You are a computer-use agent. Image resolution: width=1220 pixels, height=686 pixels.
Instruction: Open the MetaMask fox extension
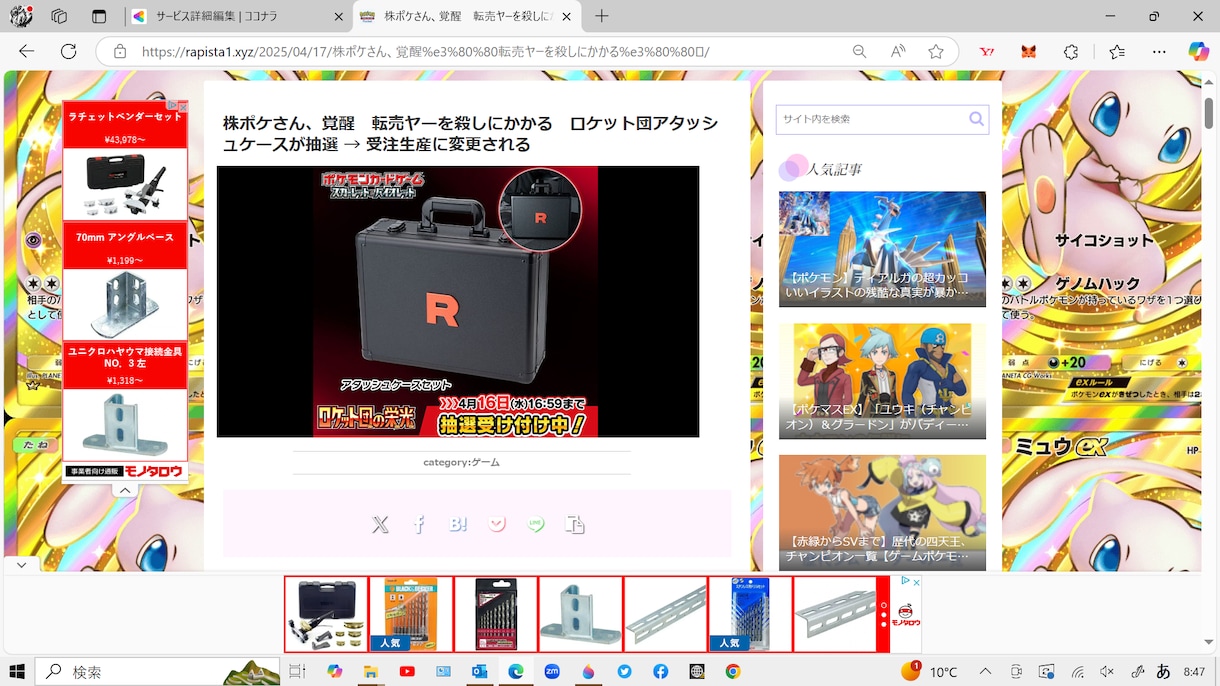1028,51
